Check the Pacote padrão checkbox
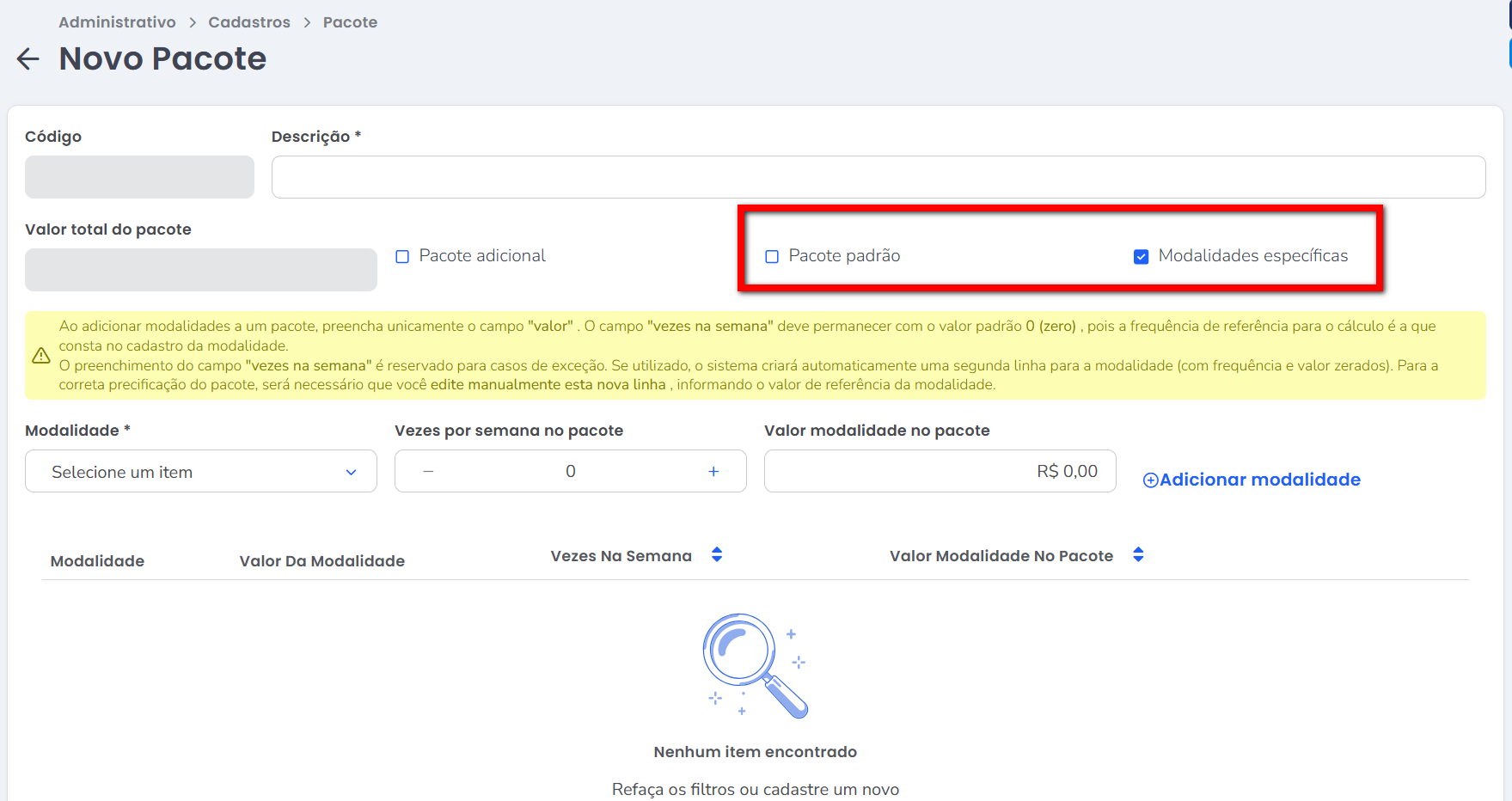This screenshot has height=801, width=1512. coord(772,257)
